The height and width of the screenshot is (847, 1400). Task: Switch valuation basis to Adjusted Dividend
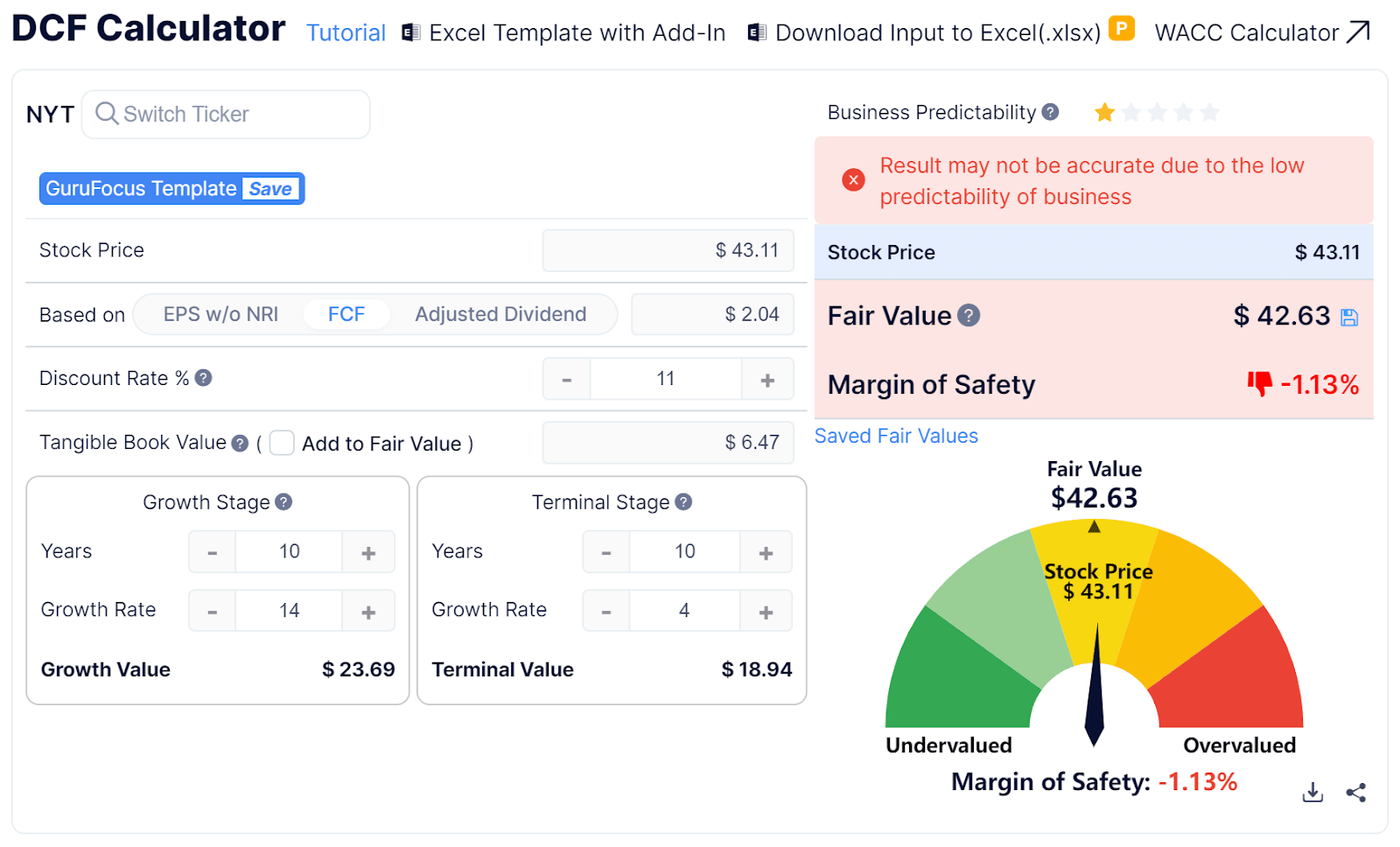tap(500, 314)
